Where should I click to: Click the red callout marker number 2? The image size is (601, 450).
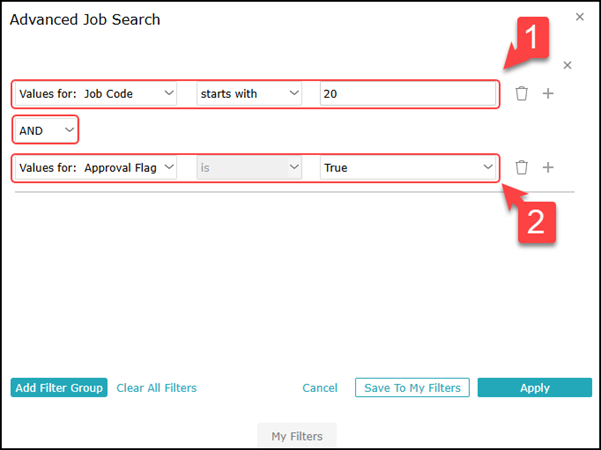pos(536,222)
